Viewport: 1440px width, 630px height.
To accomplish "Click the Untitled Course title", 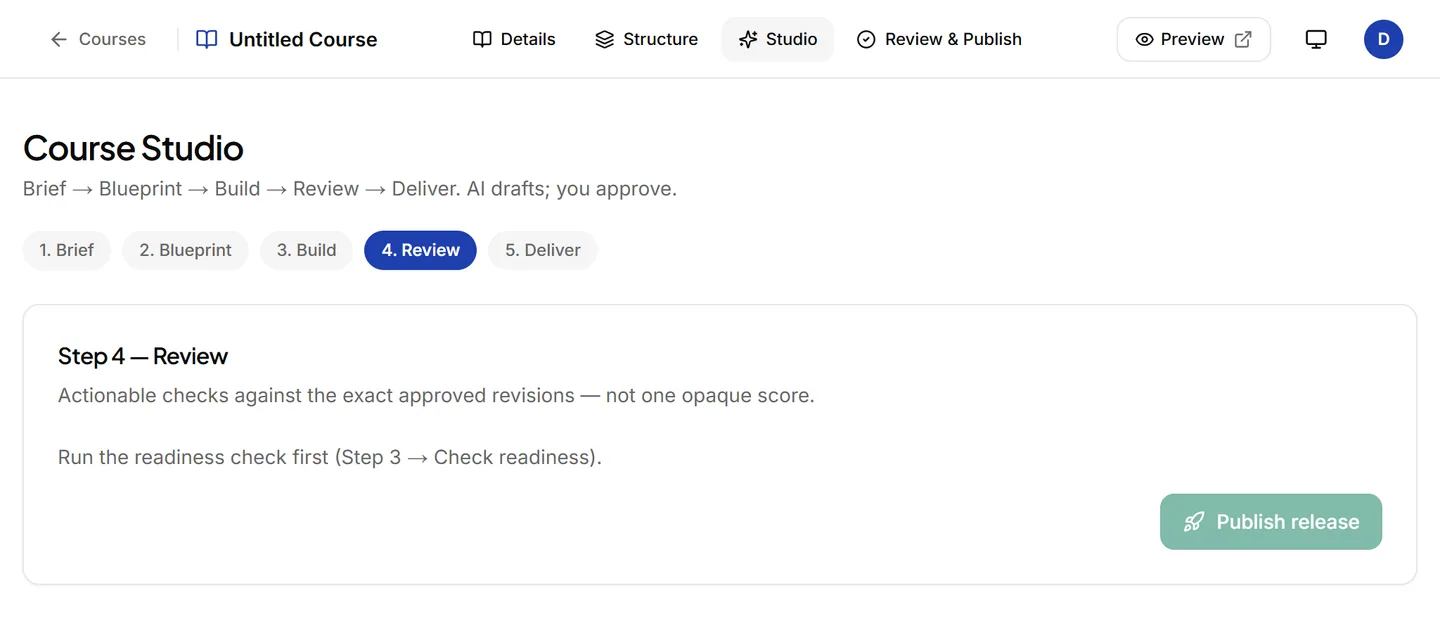I will click(303, 39).
